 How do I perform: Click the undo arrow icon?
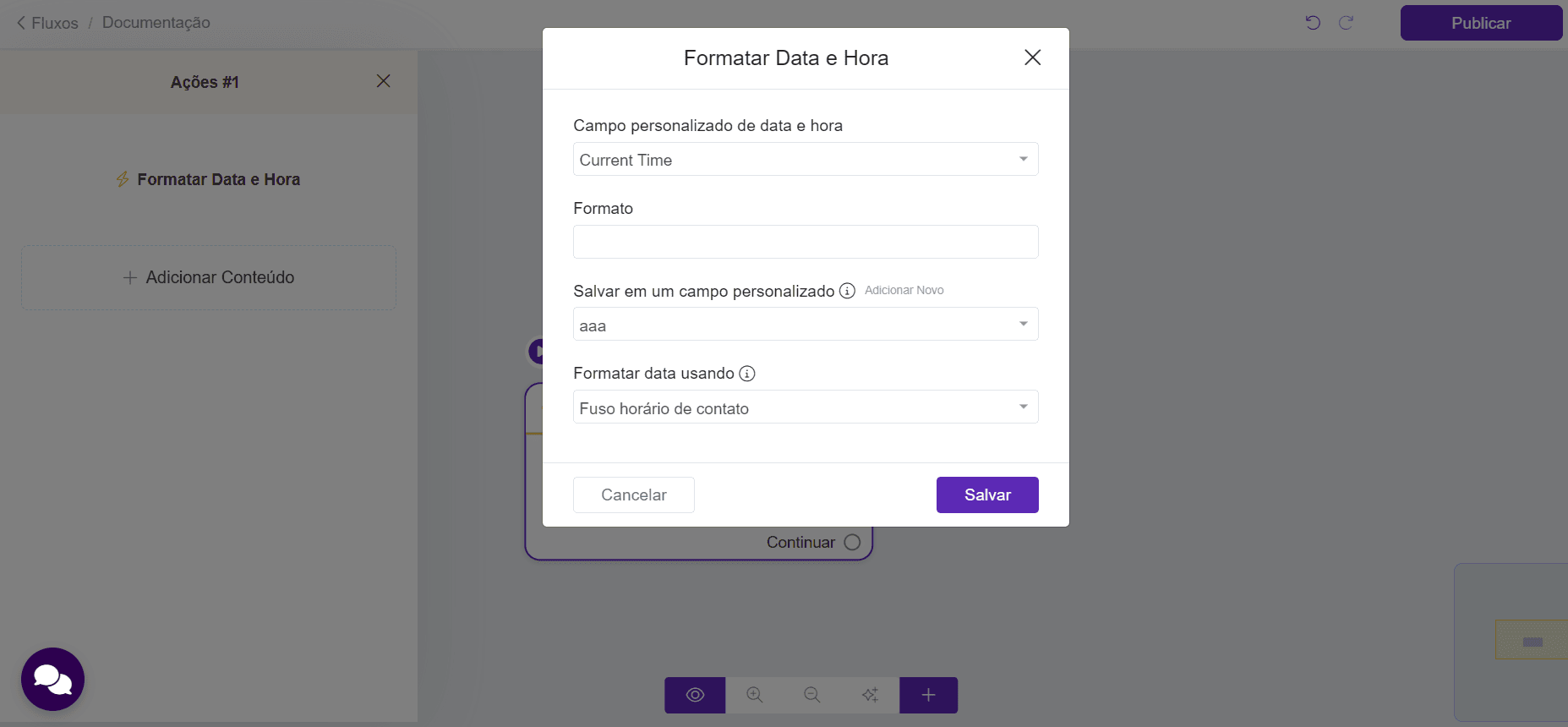click(x=1313, y=23)
